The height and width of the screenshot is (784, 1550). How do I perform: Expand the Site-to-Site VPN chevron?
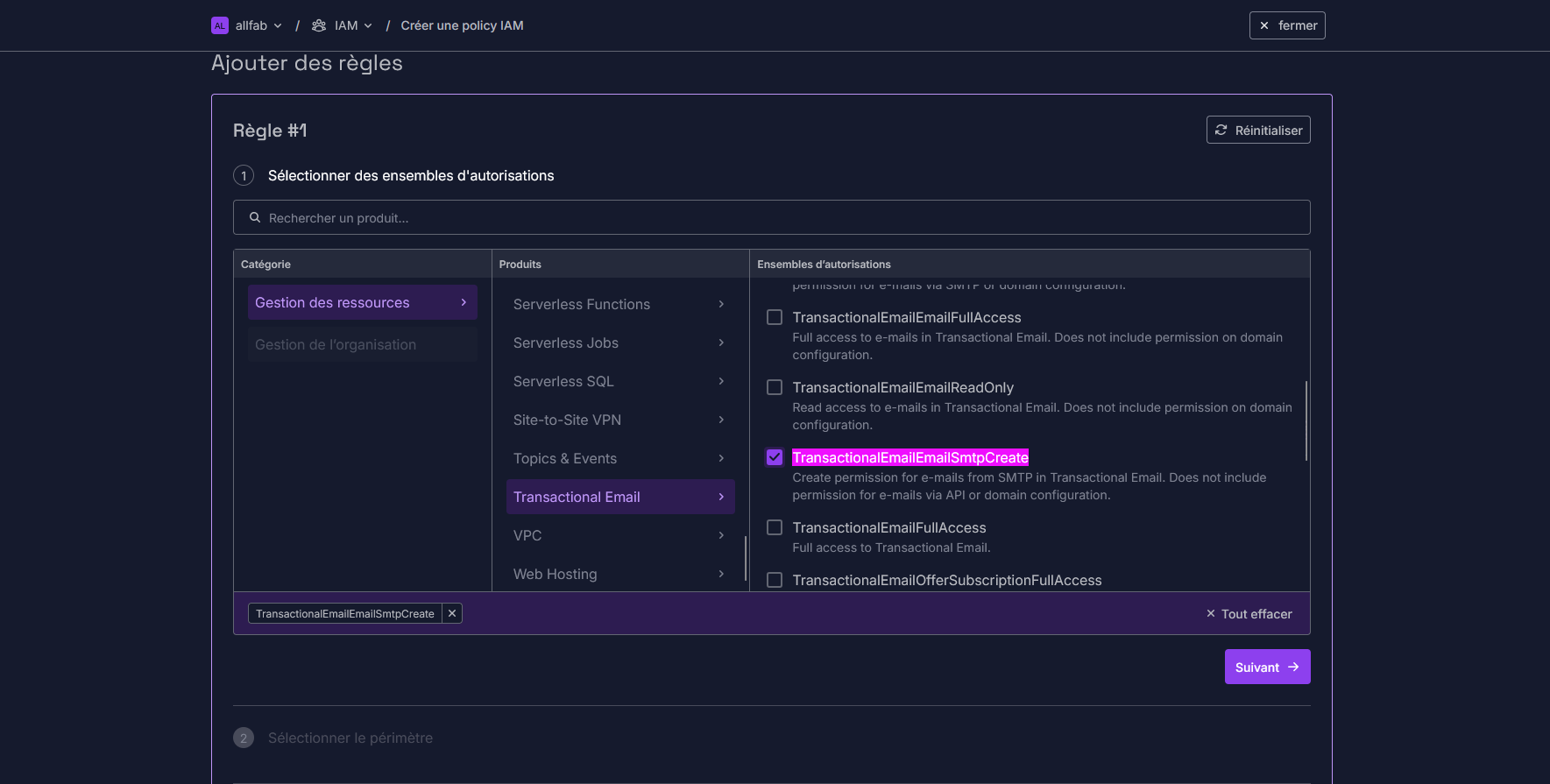point(721,420)
